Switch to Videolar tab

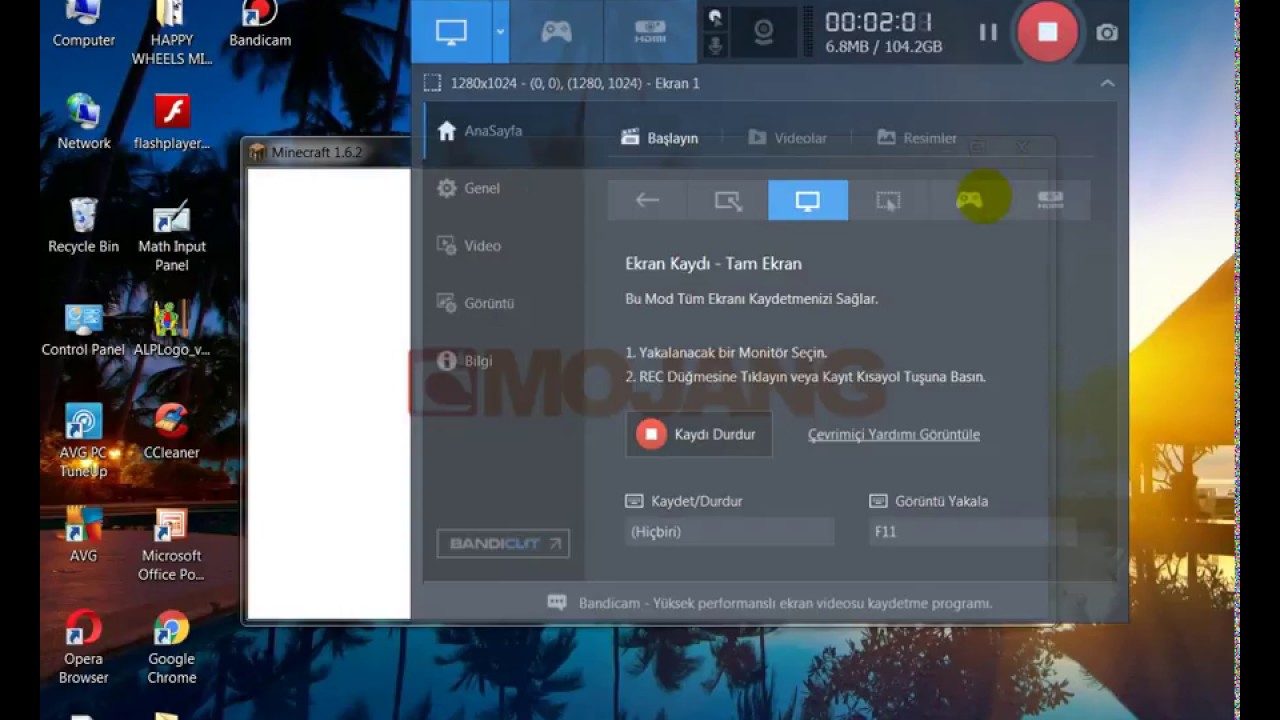click(x=788, y=138)
